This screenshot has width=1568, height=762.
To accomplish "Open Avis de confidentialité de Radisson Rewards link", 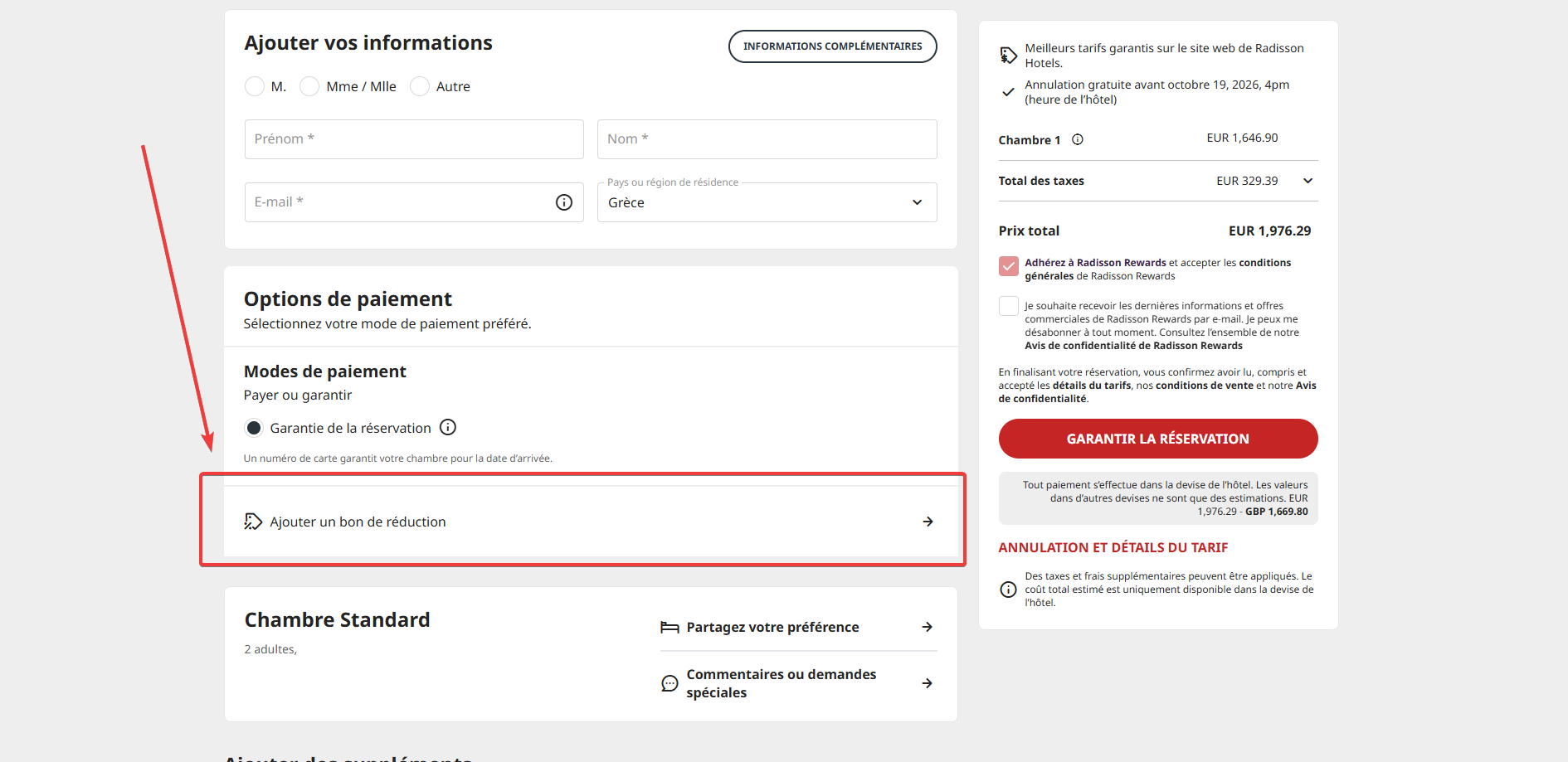I will click(x=1133, y=346).
